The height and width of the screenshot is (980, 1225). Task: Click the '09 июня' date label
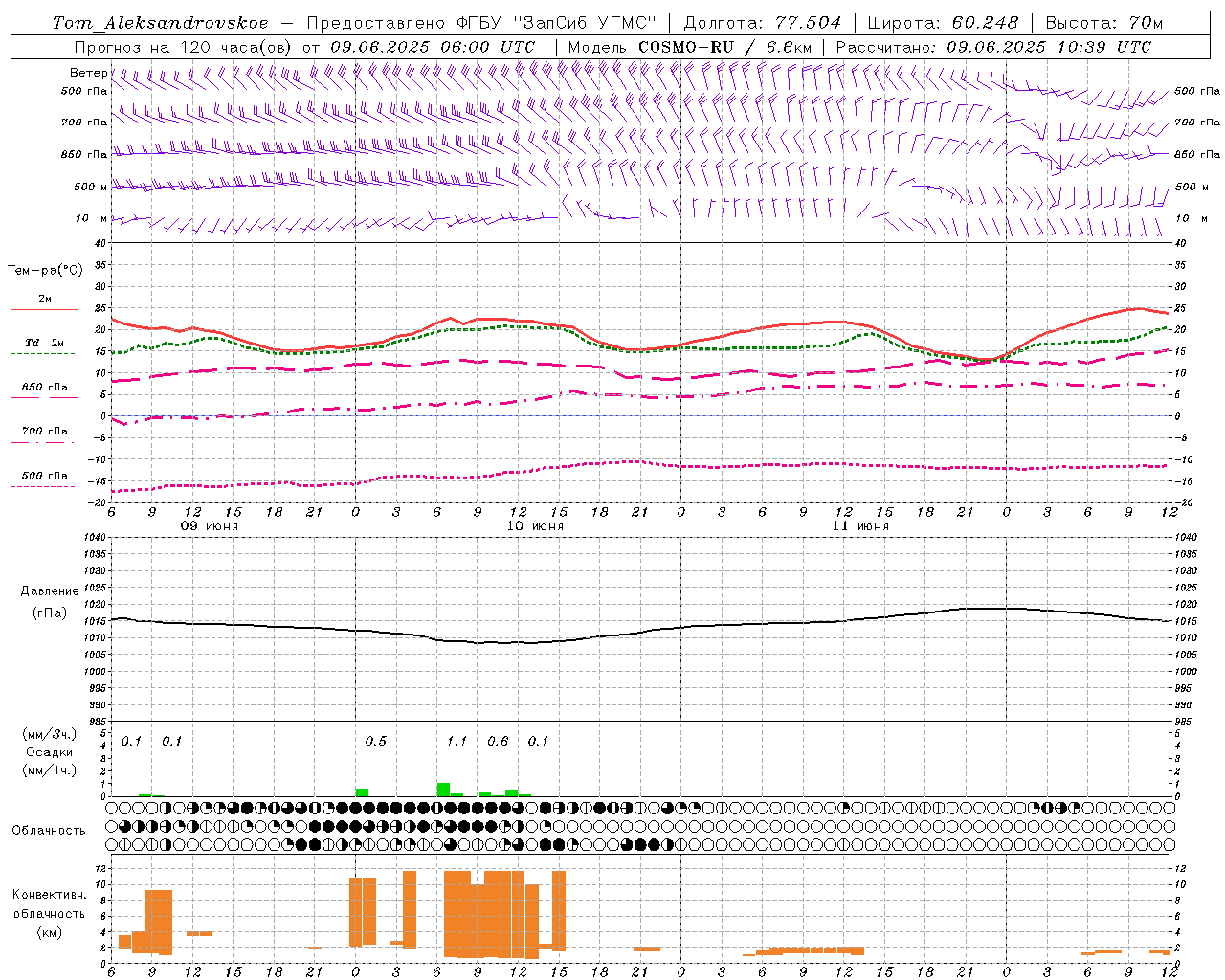coord(210,526)
